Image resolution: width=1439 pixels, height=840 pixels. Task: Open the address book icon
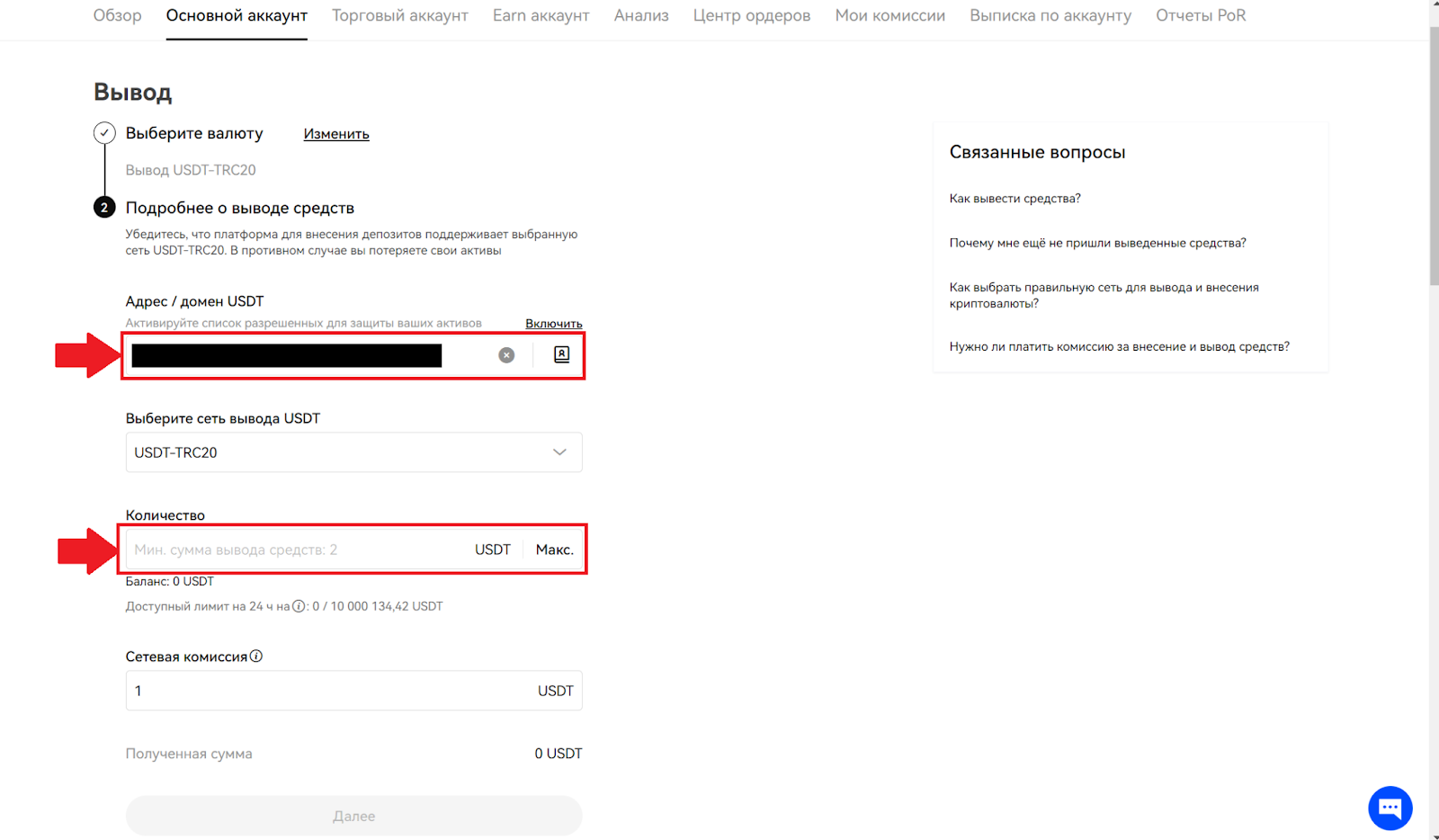point(561,354)
